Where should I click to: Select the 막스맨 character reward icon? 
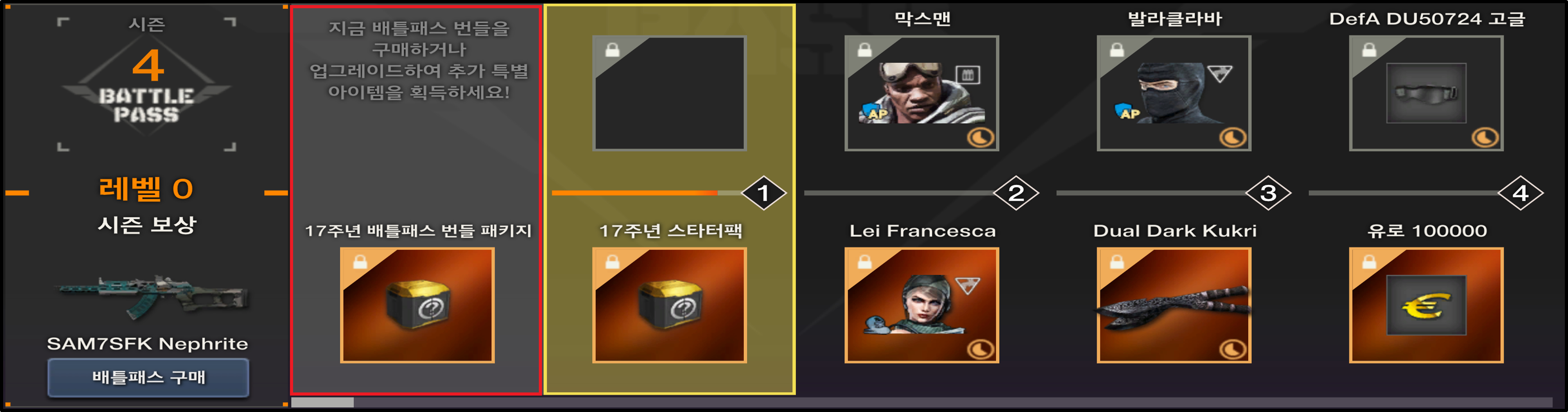tap(922, 93)
